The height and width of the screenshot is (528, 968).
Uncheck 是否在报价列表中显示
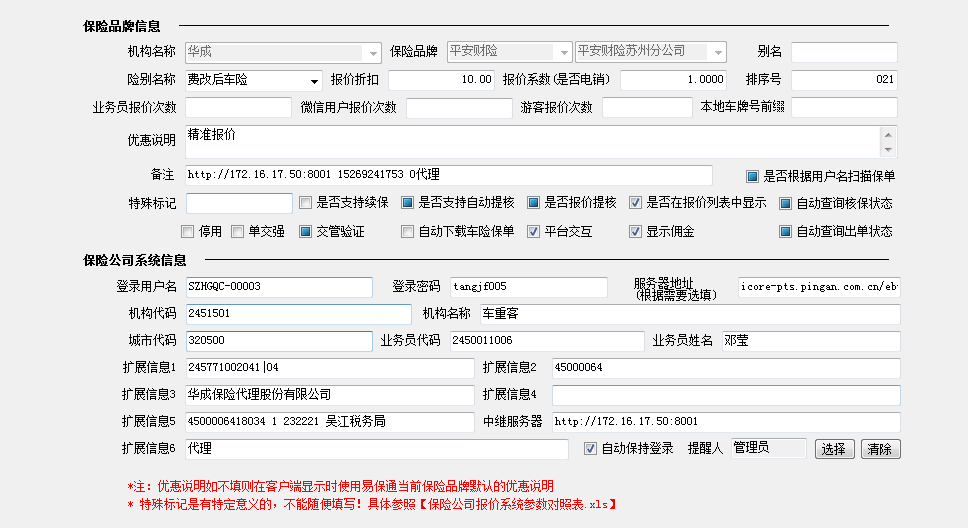(635, 203)
